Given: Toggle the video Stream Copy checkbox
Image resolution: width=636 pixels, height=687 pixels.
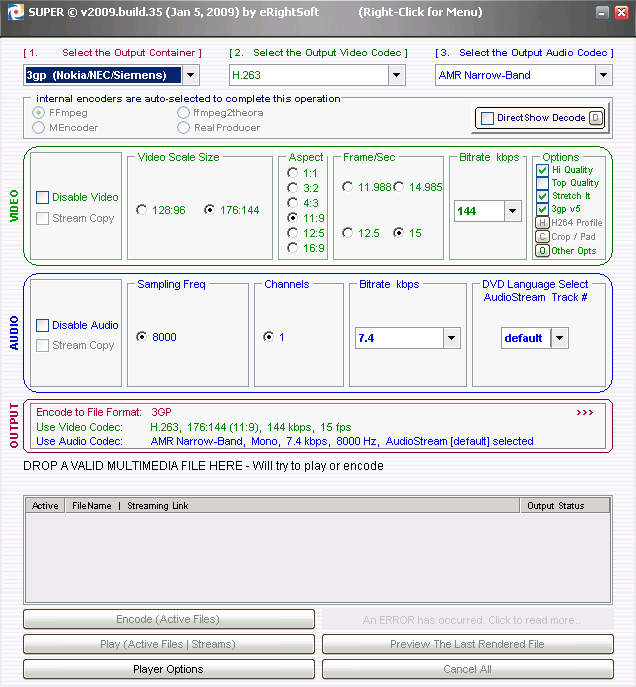Looking at the screenshot, I should tap(42, 218).
